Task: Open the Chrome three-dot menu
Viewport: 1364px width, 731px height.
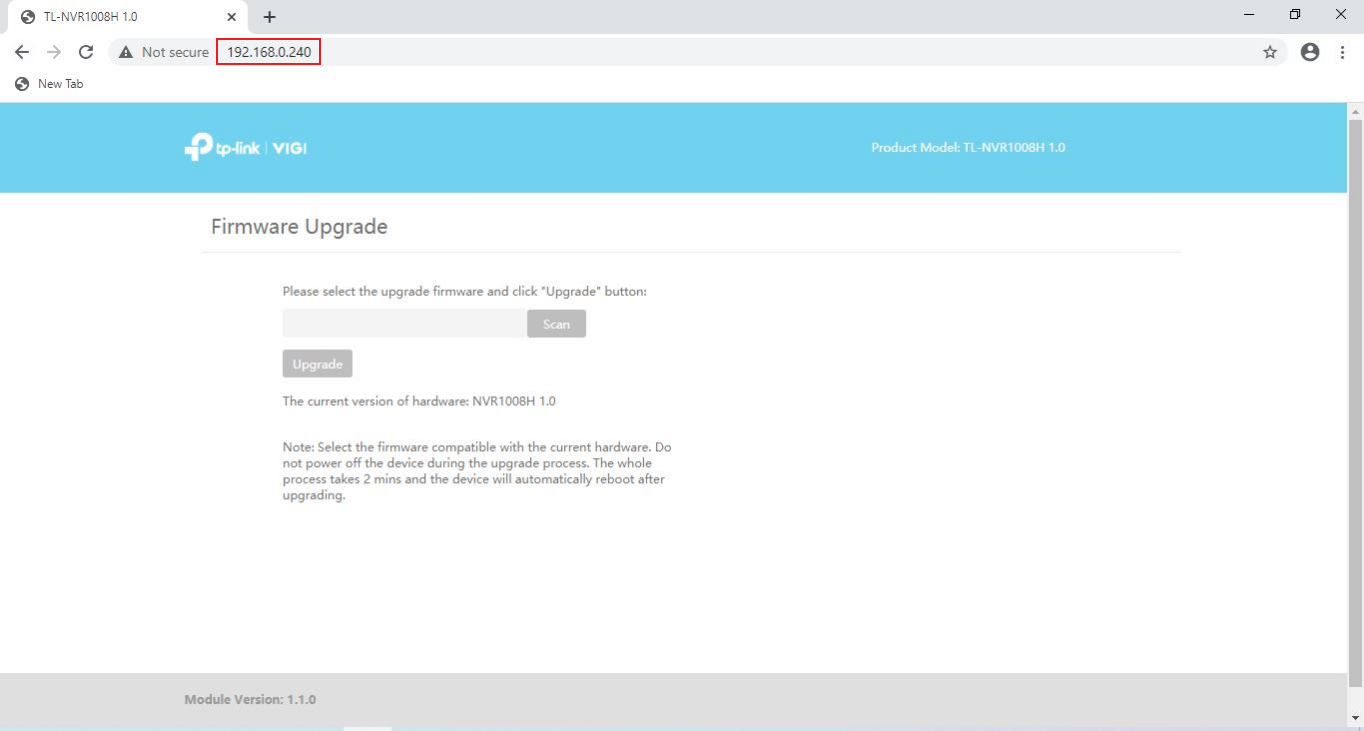Action: [x=1342, y=52]
